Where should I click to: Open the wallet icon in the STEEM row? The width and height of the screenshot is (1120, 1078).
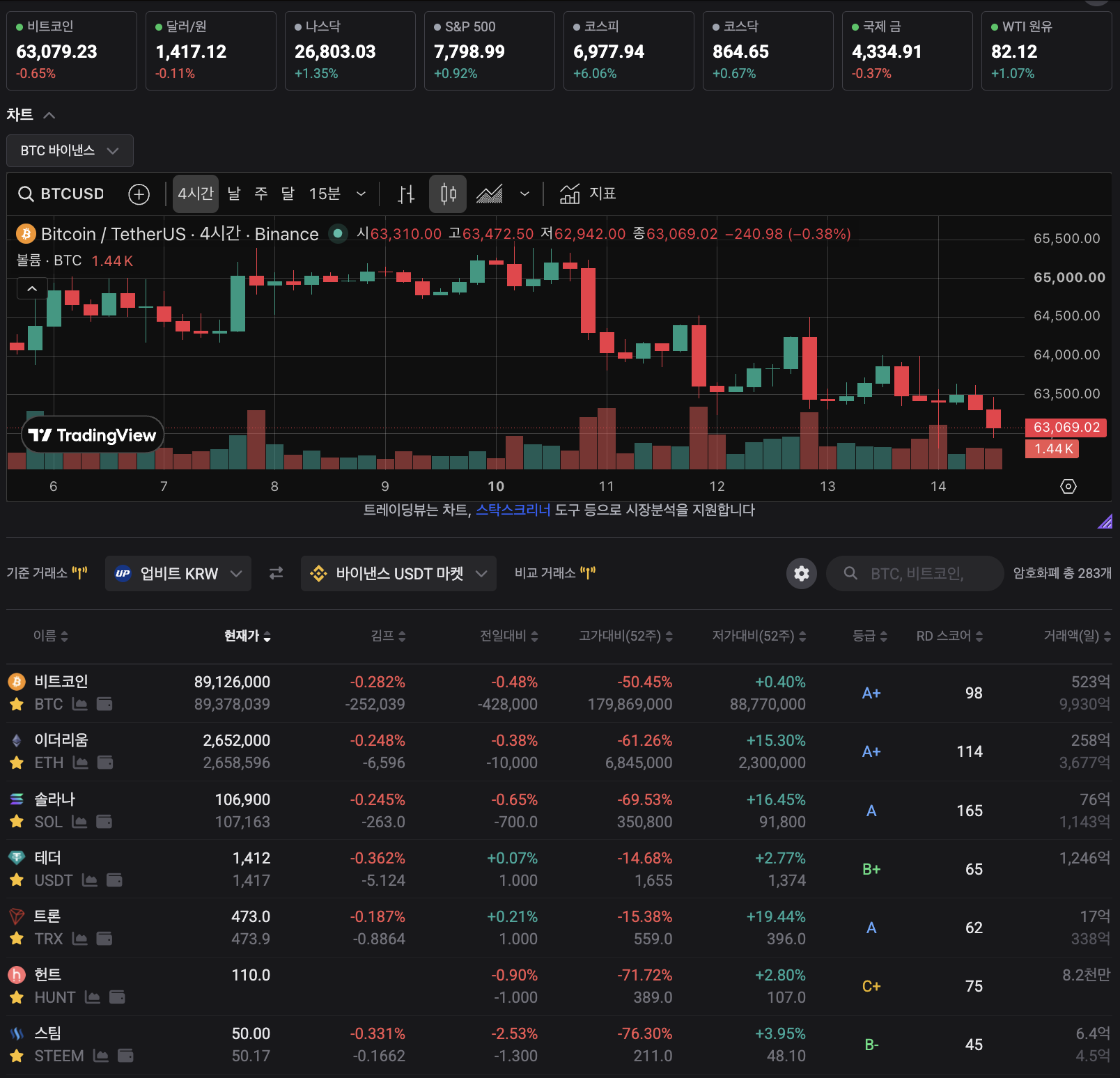coord(125,1056)
